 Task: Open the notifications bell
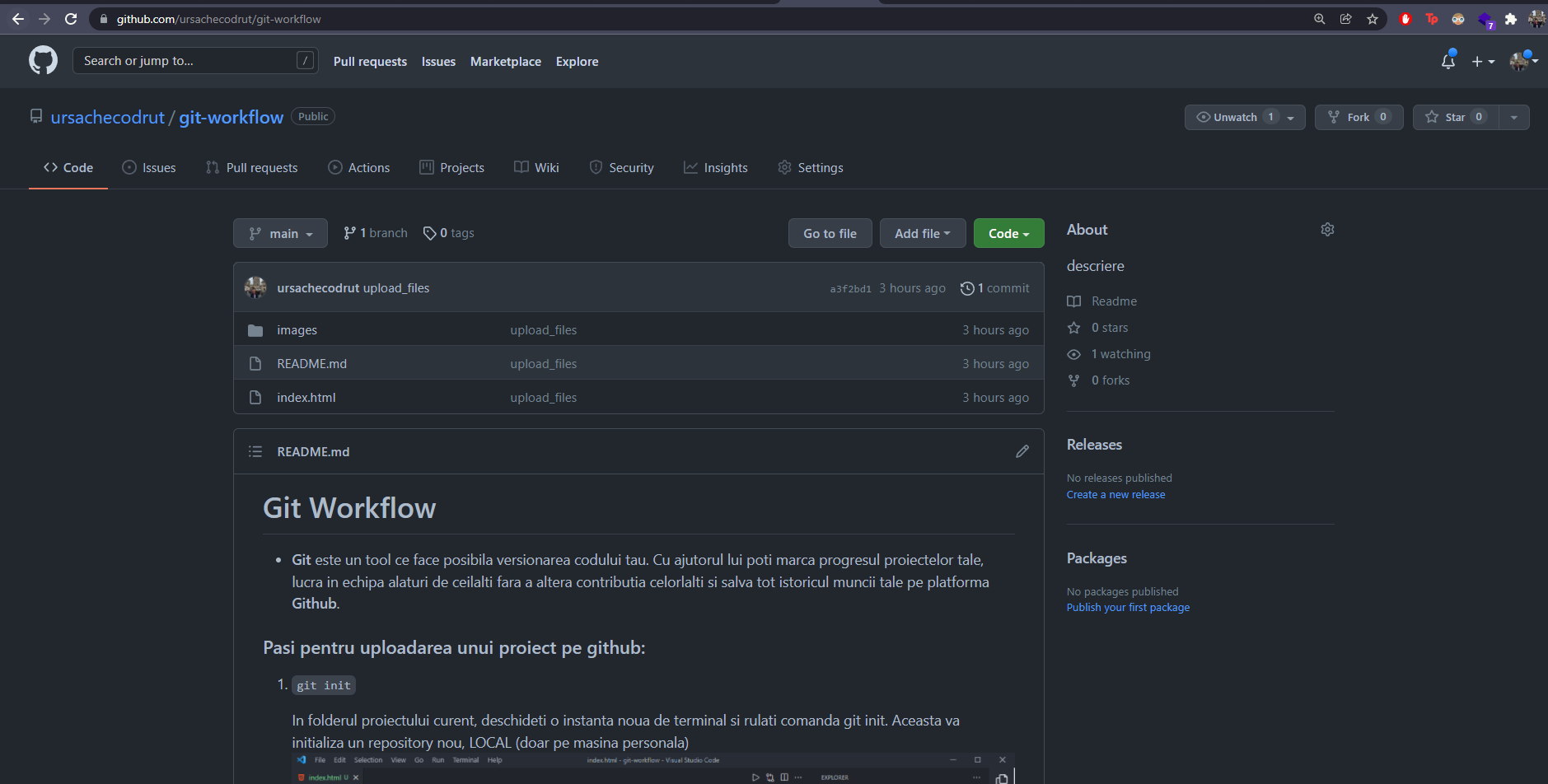pyautogui.click(x=1448, y=61)
